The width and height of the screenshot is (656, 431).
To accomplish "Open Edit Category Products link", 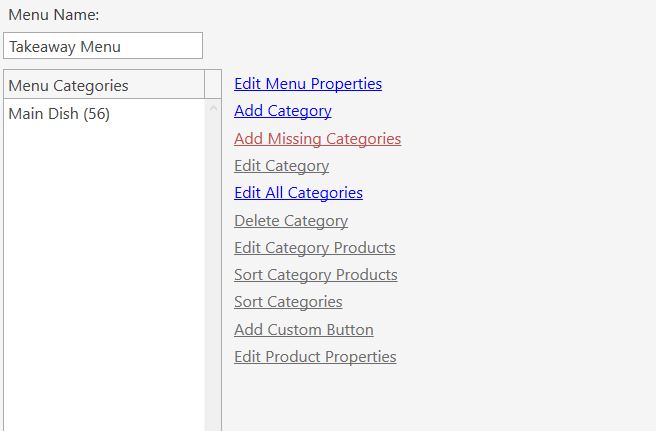I will point(315,248).
